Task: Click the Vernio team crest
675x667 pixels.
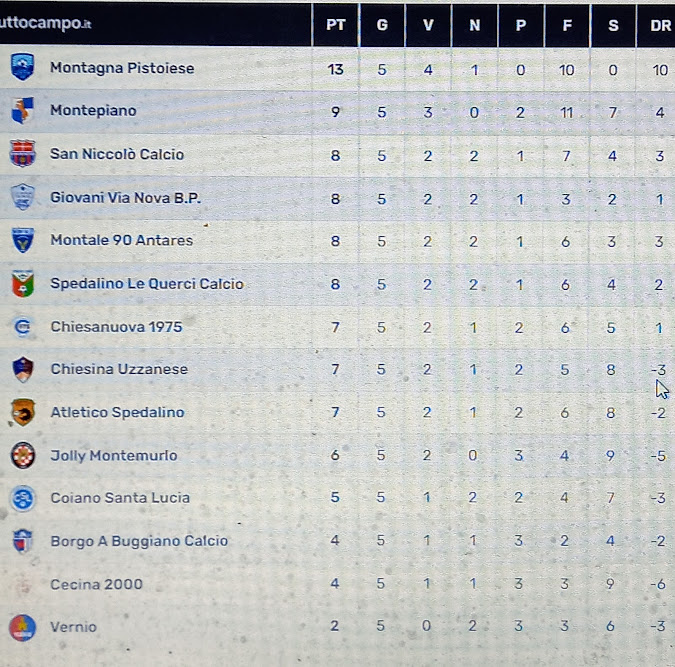Action: point(22,627)
